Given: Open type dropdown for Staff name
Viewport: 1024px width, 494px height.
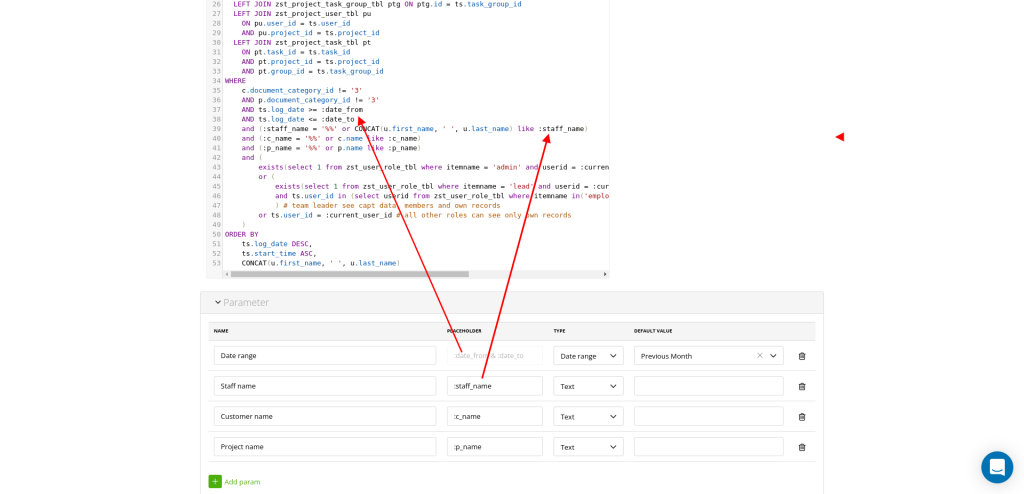Looking at the screenshot, I should (588, 386).
